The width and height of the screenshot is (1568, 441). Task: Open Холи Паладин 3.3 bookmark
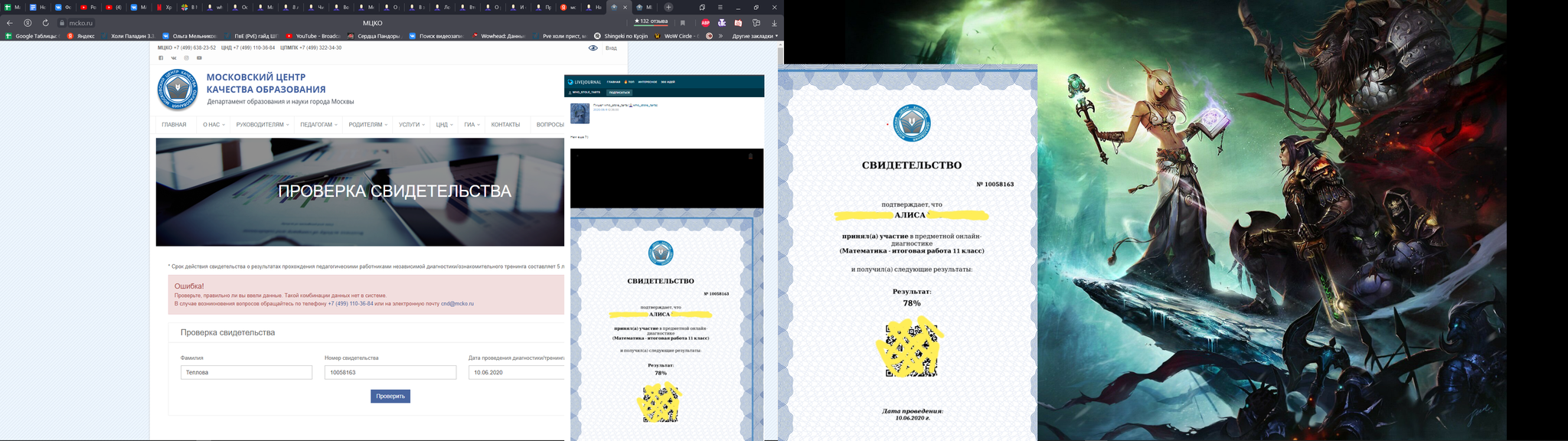(x=128, y=36)
